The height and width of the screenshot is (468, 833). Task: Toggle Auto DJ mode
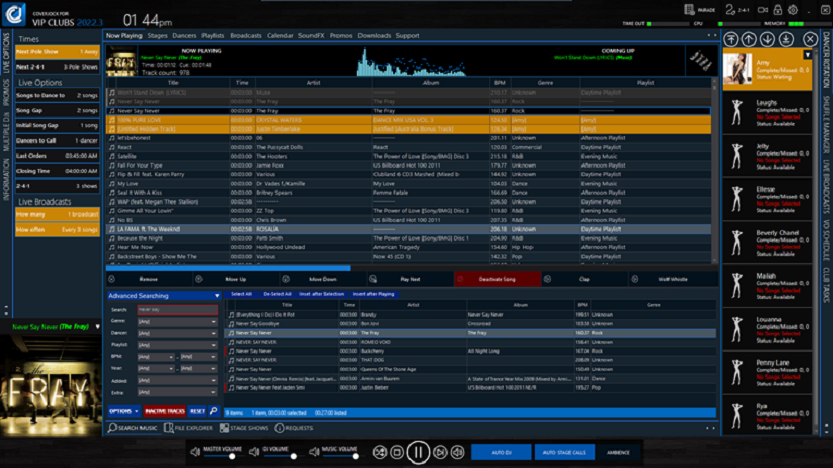click(501, 453)
